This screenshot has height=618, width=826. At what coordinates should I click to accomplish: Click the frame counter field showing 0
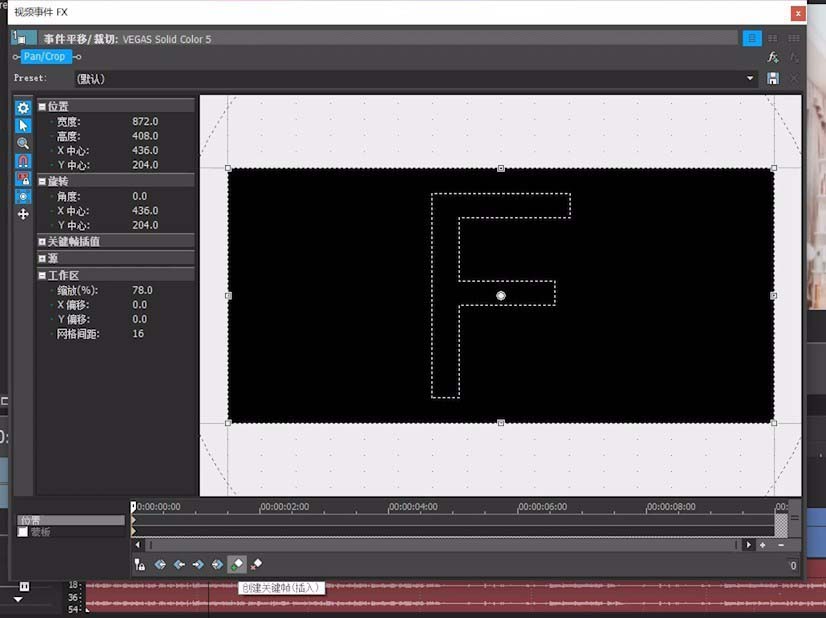792,566
